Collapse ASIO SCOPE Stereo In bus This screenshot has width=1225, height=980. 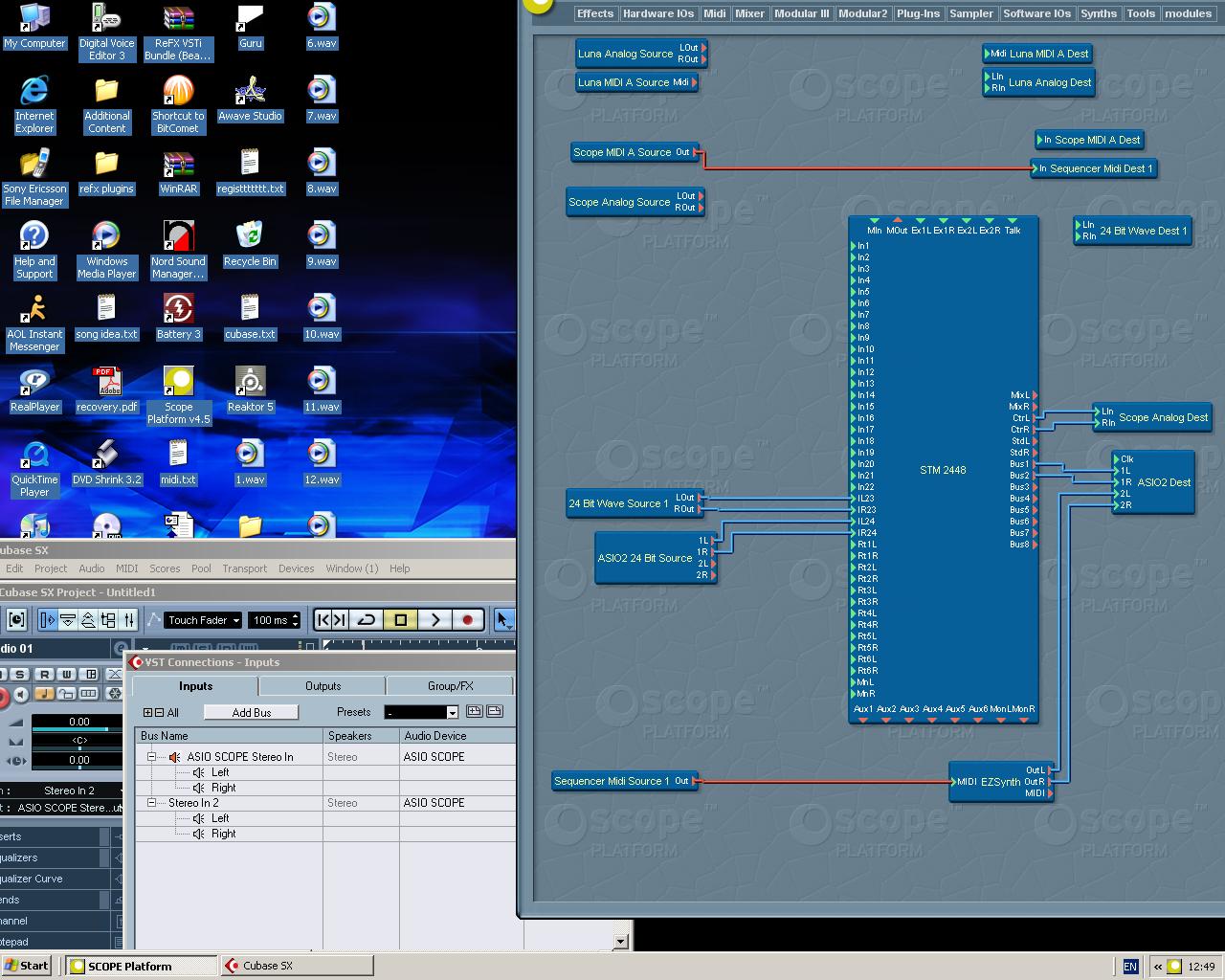click(151, 756)
